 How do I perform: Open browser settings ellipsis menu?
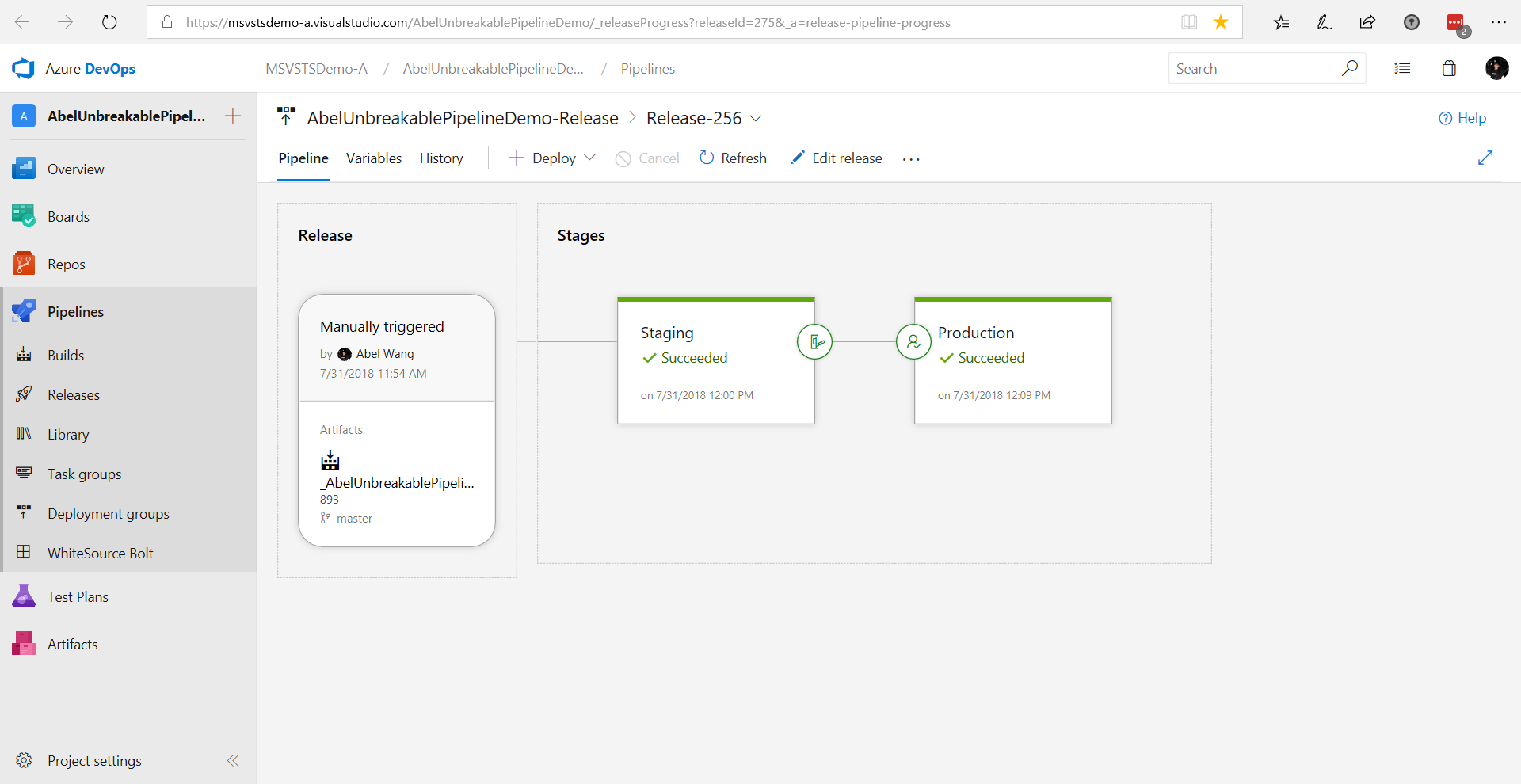[1499, 22]
